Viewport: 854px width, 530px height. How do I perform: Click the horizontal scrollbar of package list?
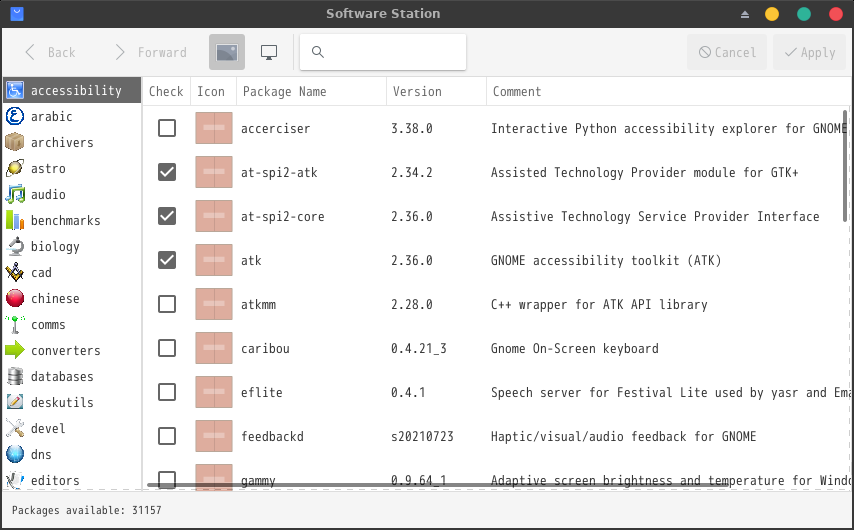coord(438,484)
